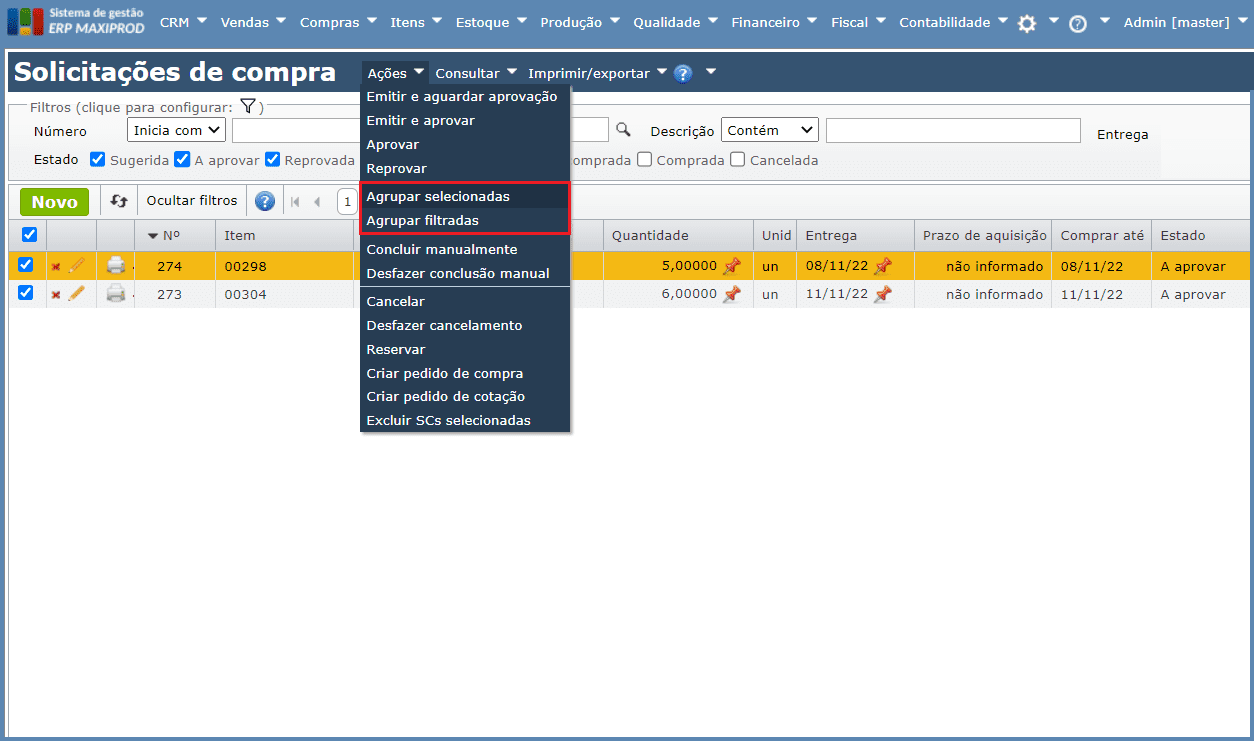Open the Fiscal top menu
The height and width of the screenshot is (741, 1254).
(858, 22)
